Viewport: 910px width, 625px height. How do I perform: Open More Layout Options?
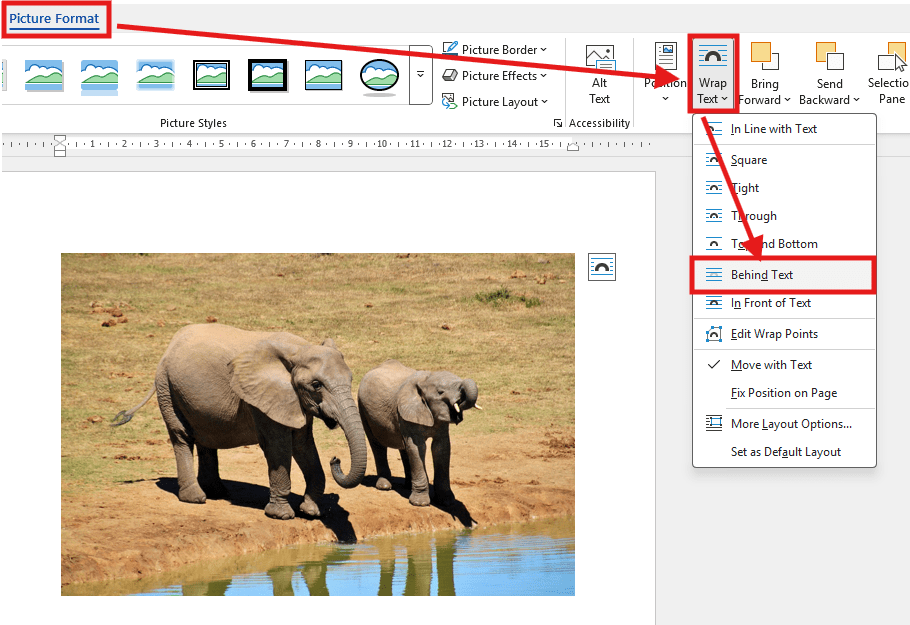pyautogui.click(x=790, y=423)
